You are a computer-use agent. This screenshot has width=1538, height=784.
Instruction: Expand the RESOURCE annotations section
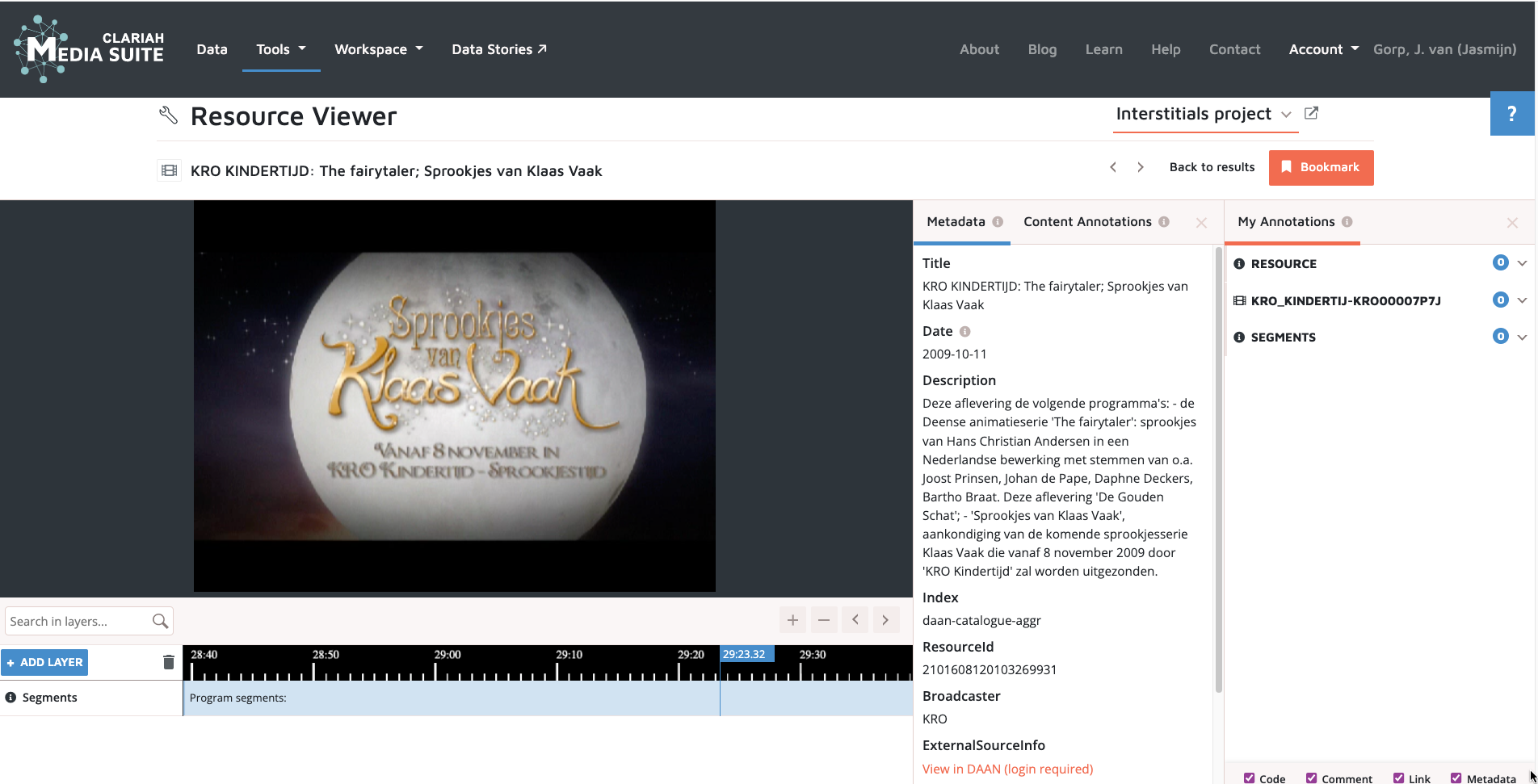1522,263
